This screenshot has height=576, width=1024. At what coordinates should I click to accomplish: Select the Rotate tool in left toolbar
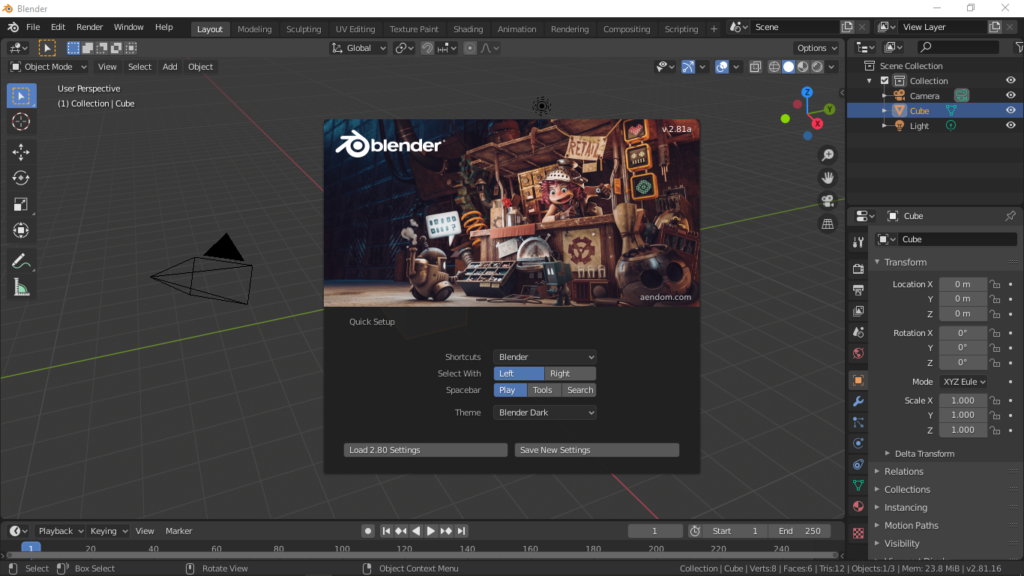[21, 178]
